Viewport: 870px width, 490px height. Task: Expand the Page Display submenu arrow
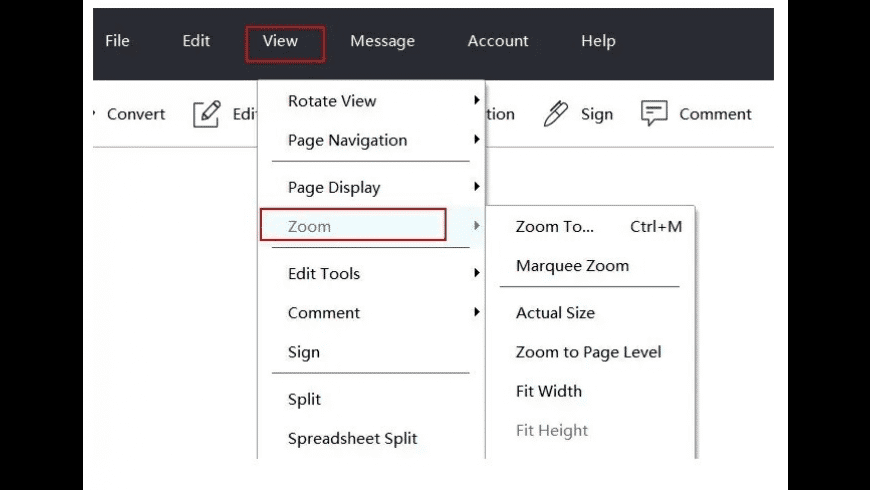(476, 186)
